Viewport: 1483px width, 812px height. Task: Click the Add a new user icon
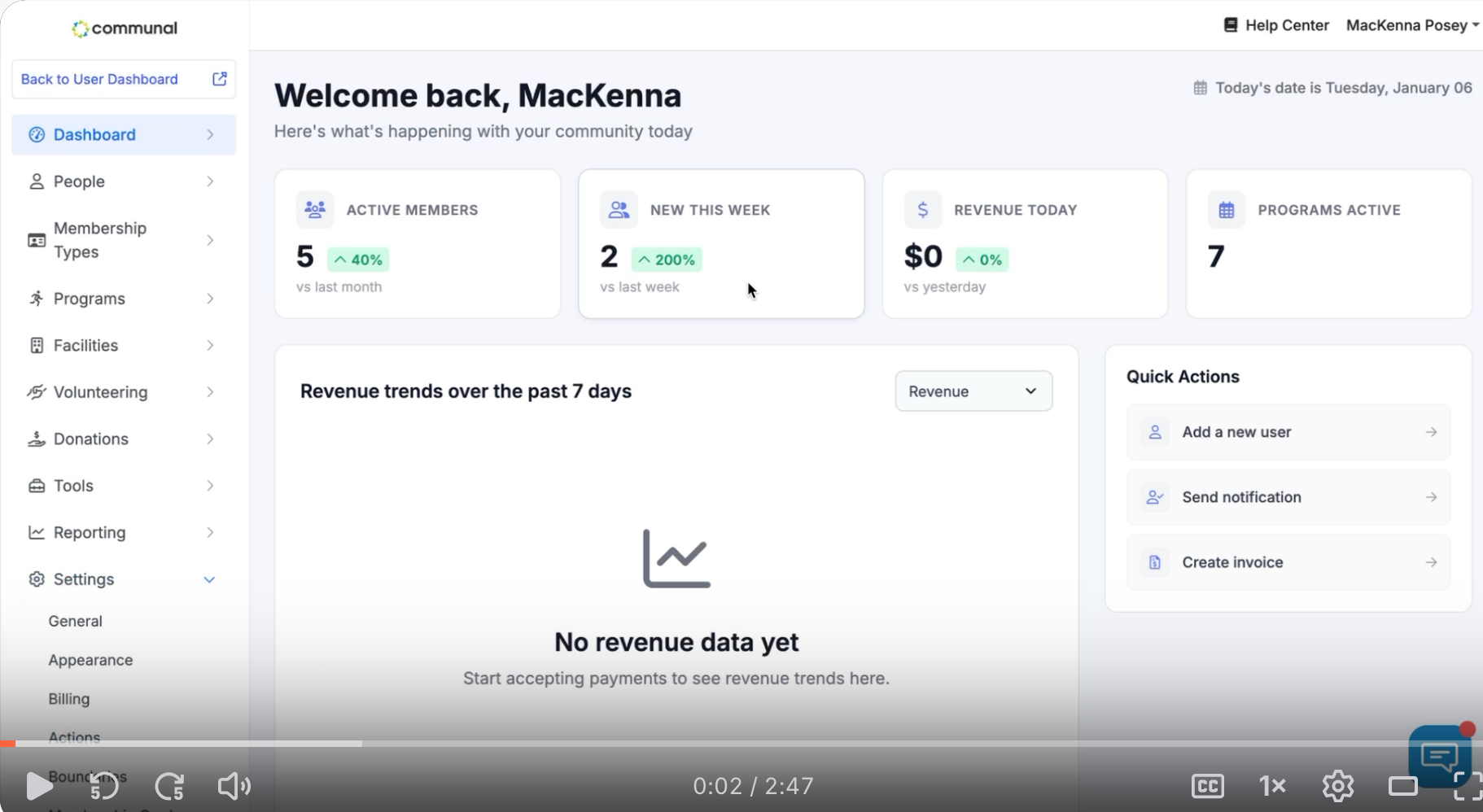point(1155,432)
